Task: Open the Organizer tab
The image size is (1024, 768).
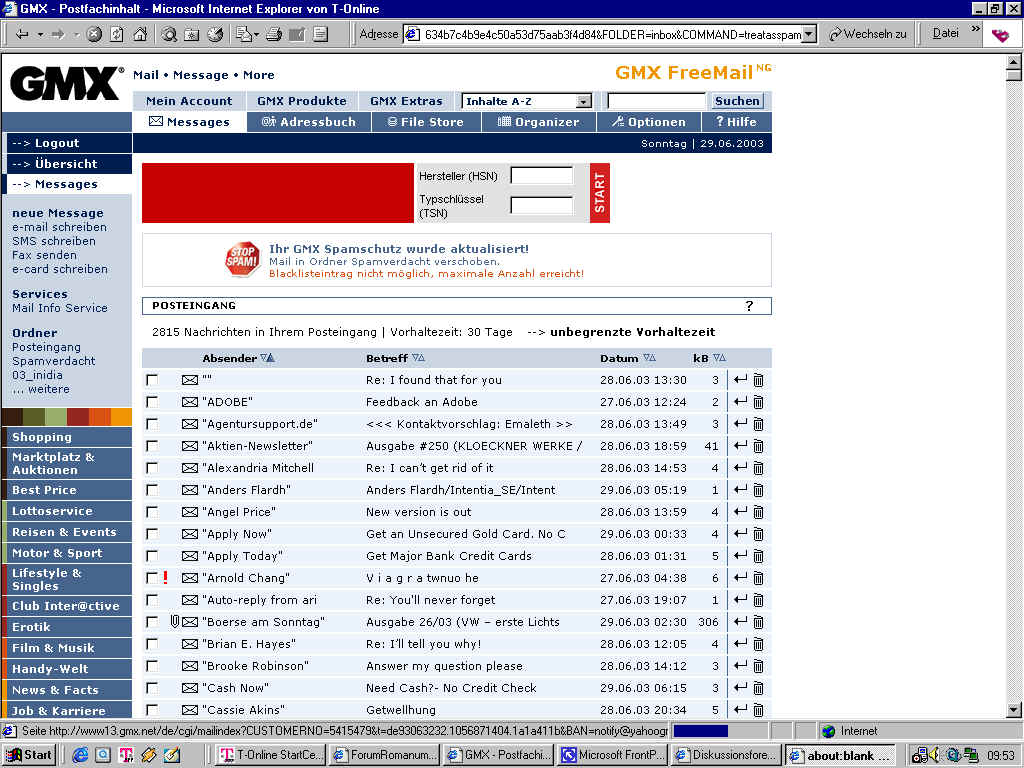Action: (539, 122)
